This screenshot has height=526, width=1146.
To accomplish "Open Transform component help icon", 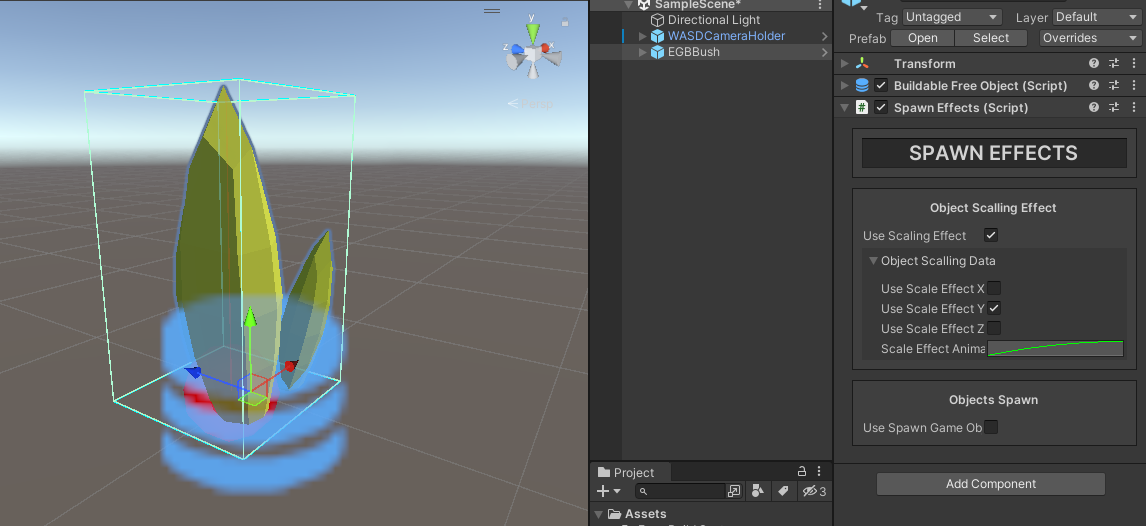I will pos(1093,64).
